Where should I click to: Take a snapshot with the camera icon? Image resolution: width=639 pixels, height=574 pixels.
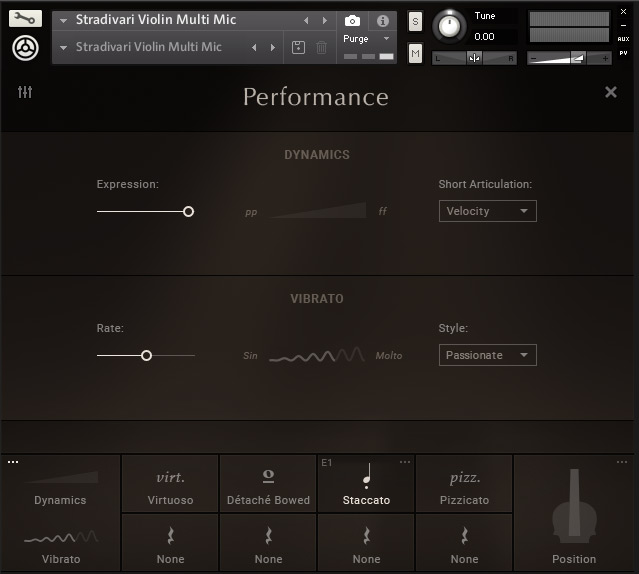[352, 20]
